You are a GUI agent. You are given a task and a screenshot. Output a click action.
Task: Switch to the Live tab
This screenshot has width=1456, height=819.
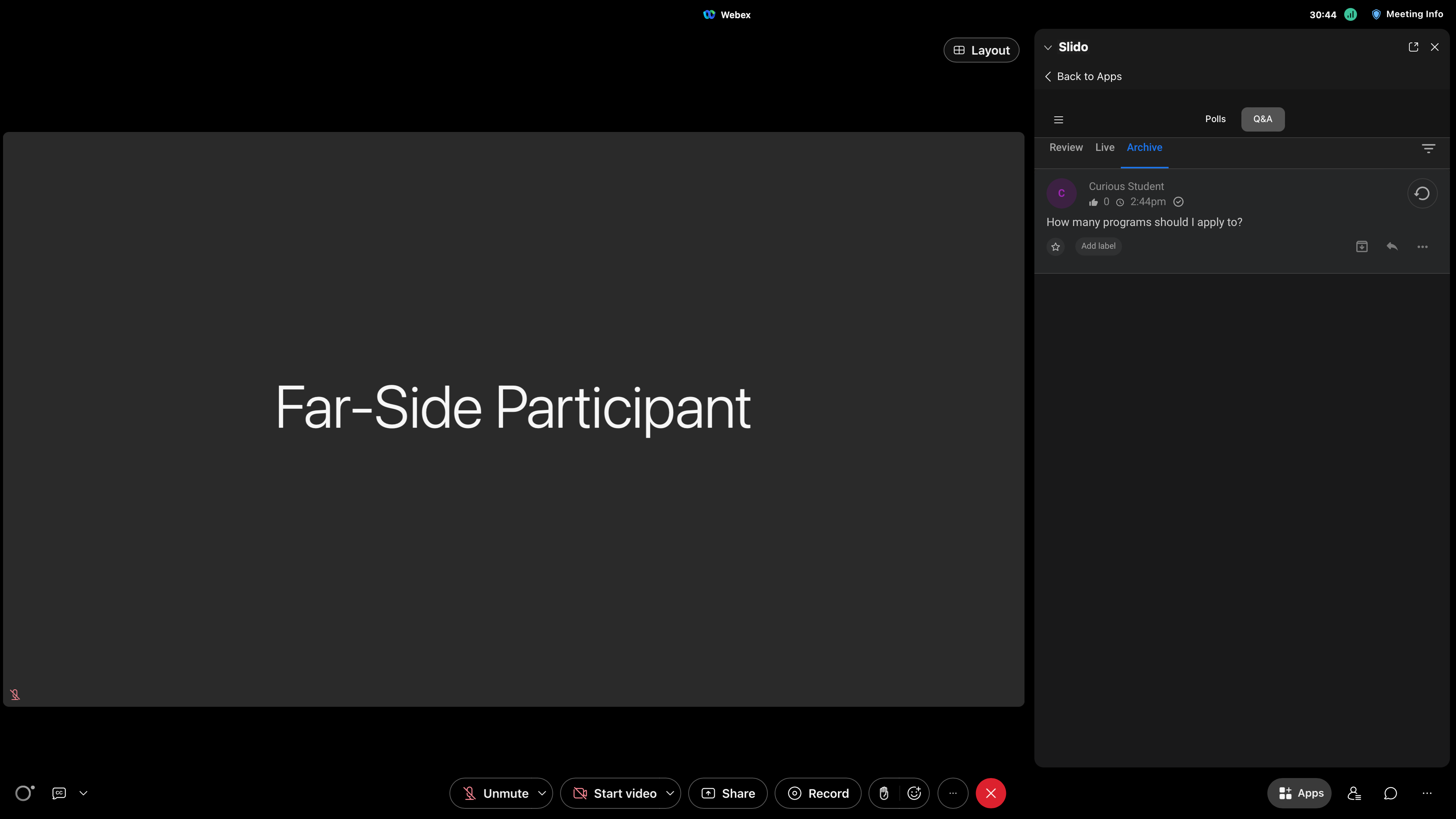coord(1105,147)
